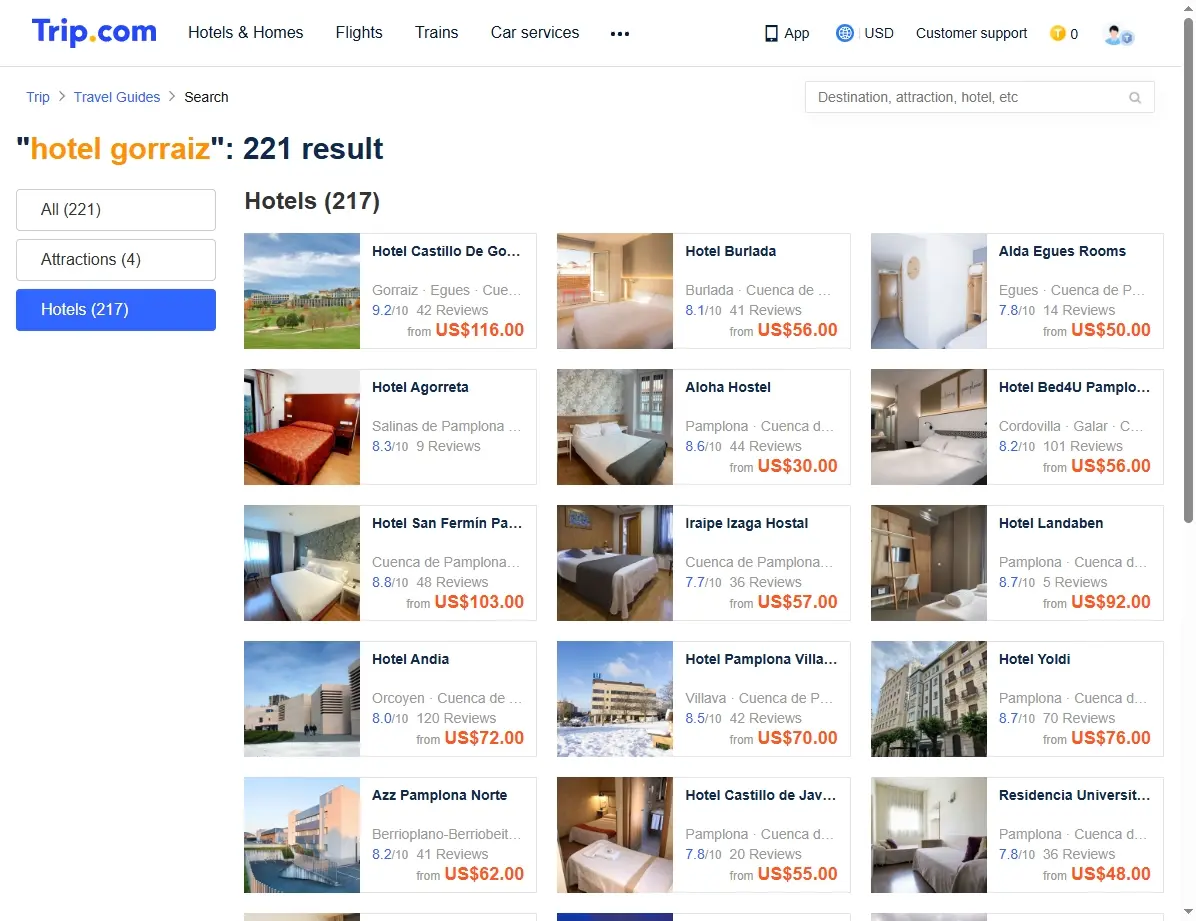Go to Trip breadcrumb link
Screen dimensions: 1196x921
click(x=37, y=97)
